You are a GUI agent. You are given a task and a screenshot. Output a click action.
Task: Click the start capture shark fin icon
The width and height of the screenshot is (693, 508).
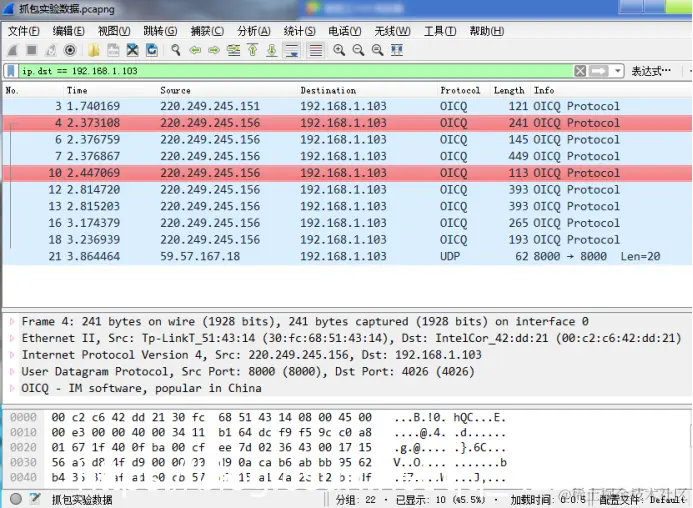coord(13,50)
